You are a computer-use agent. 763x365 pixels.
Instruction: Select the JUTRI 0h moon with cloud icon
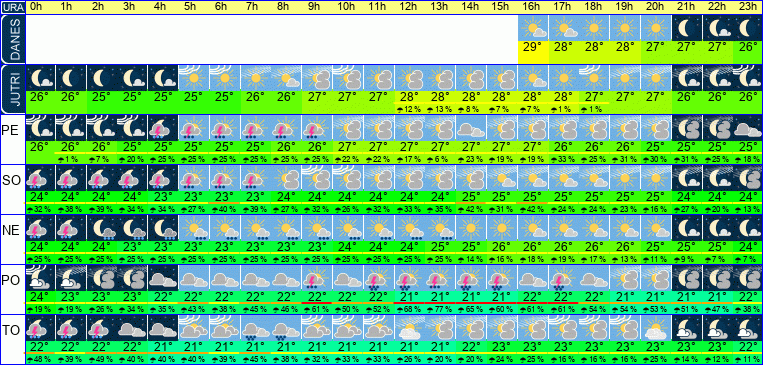40,78
